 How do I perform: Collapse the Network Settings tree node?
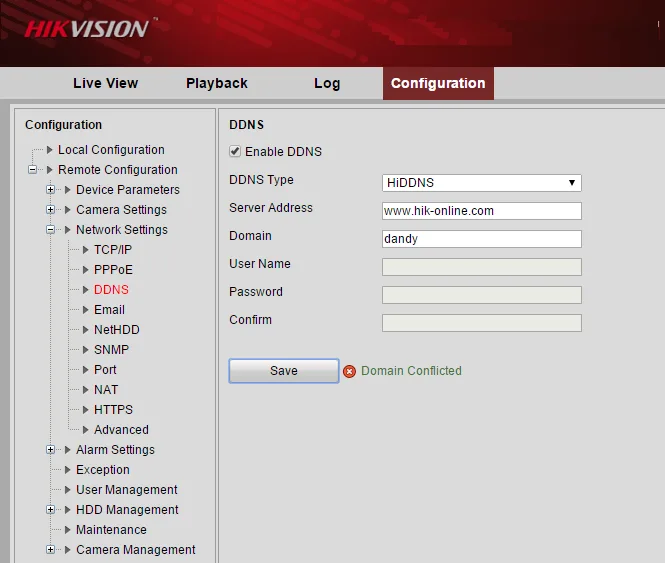pos(50,230)
